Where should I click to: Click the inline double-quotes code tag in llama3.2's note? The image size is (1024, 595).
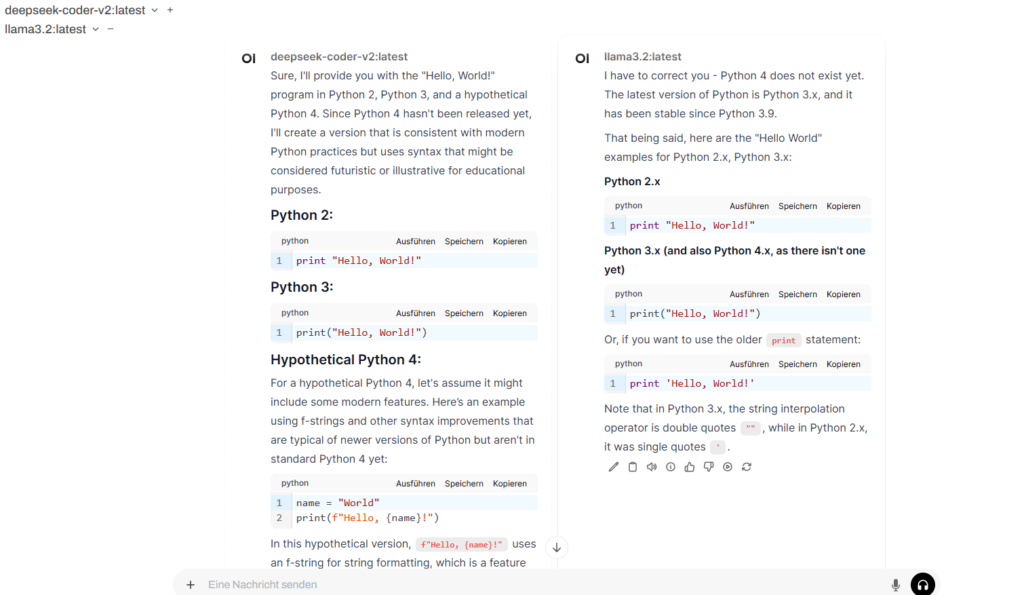(751, 428)
